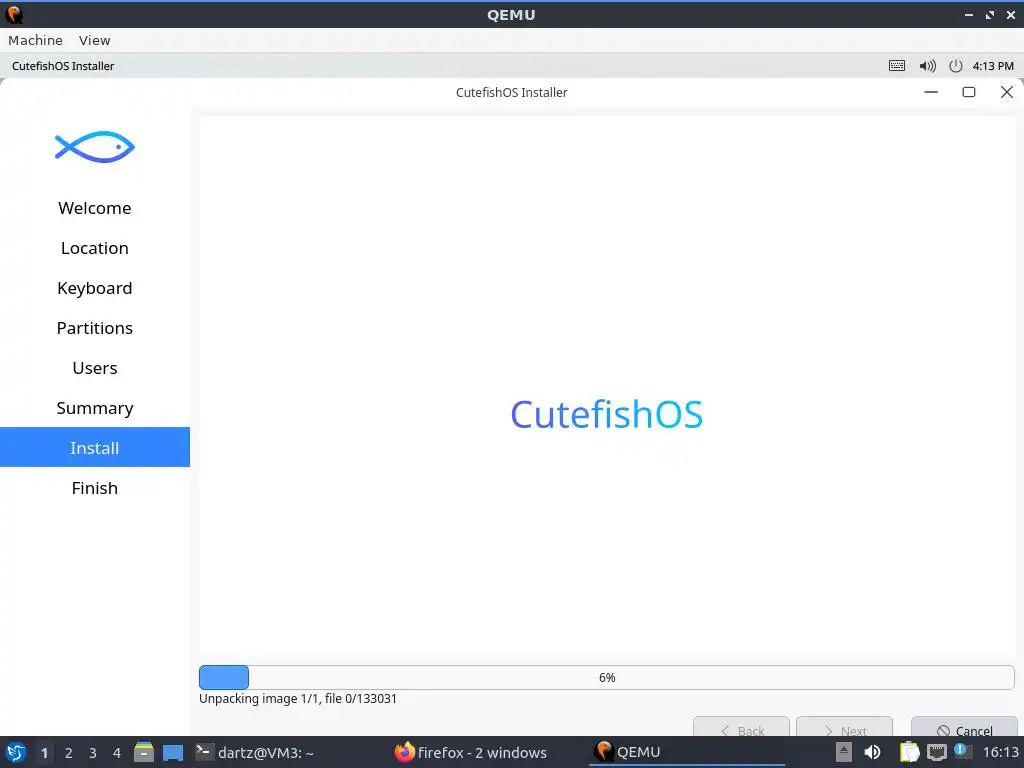Select the Location step in sidebar
The height and width of the screenshot is (768, 1024).
[x=95, y=248]
